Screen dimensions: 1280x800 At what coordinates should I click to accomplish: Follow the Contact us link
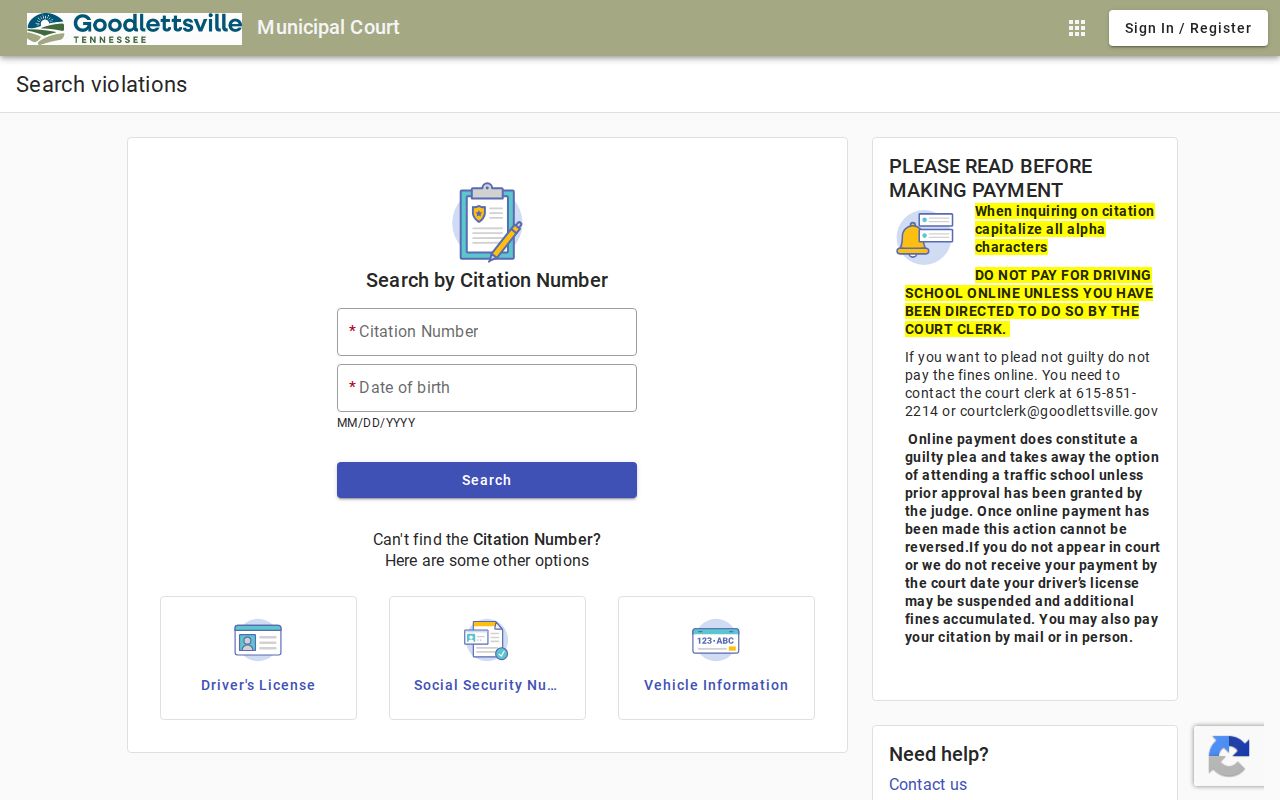click(x=928, y=784)
